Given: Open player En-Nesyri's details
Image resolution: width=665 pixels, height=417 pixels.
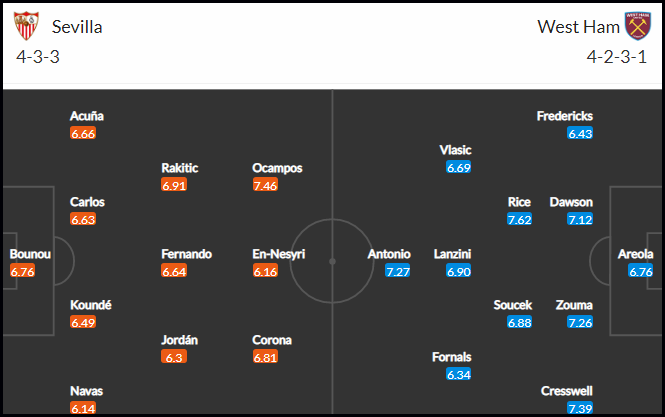Looking at the screenshot, I should pyautogui.click(x=279, y=254).
